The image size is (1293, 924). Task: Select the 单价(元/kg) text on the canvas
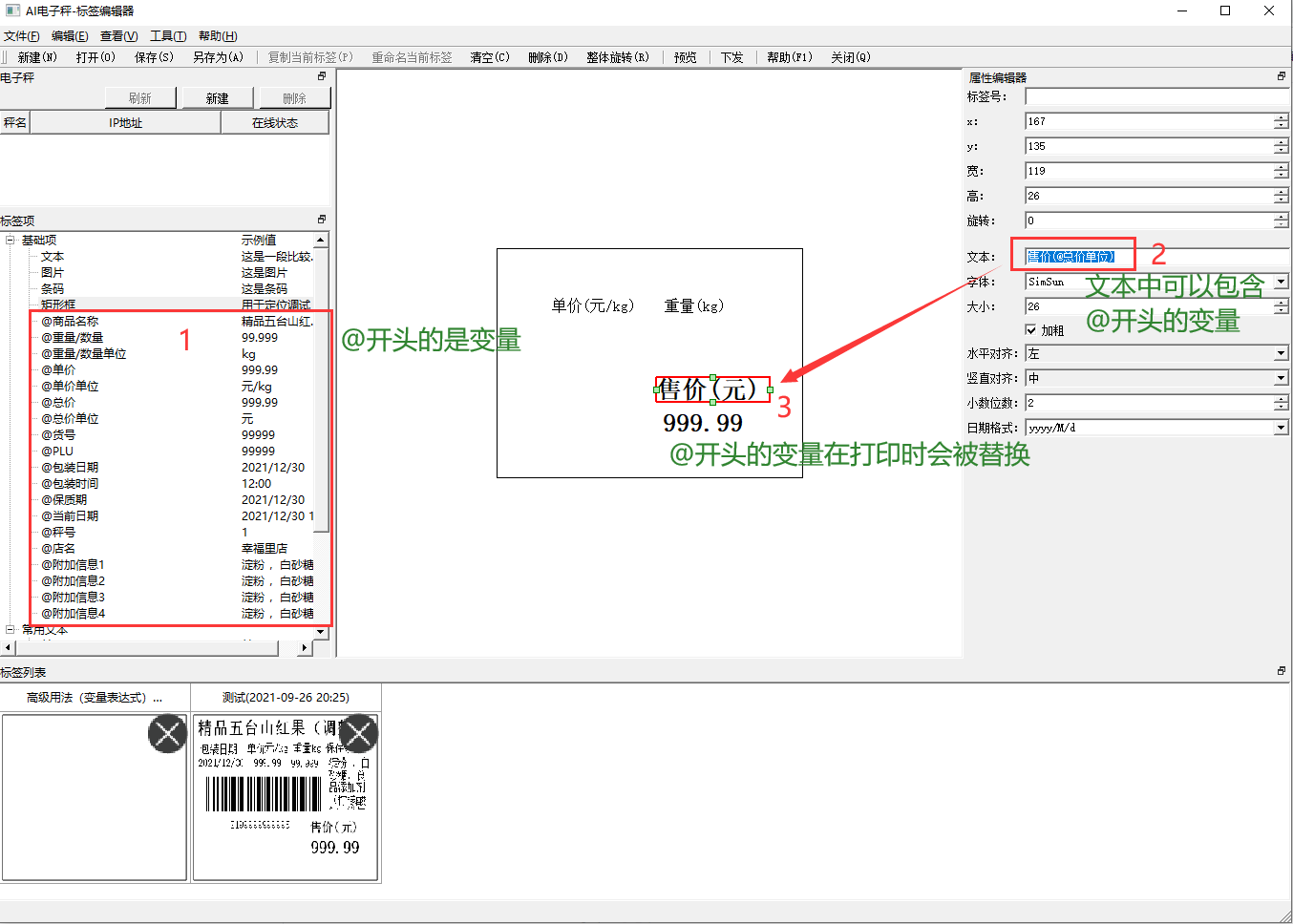coord(592,306)
